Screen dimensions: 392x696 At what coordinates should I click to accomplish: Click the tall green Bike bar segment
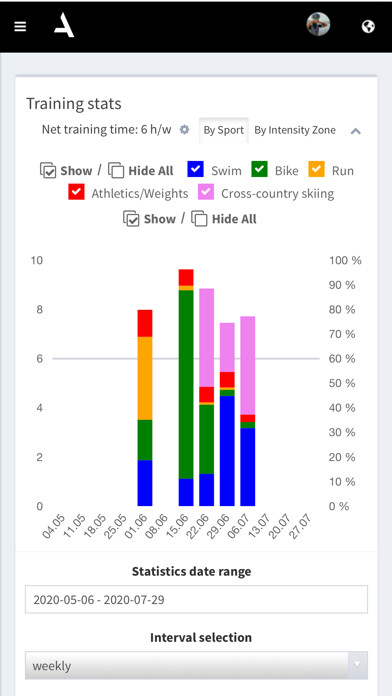coord(186,384)
